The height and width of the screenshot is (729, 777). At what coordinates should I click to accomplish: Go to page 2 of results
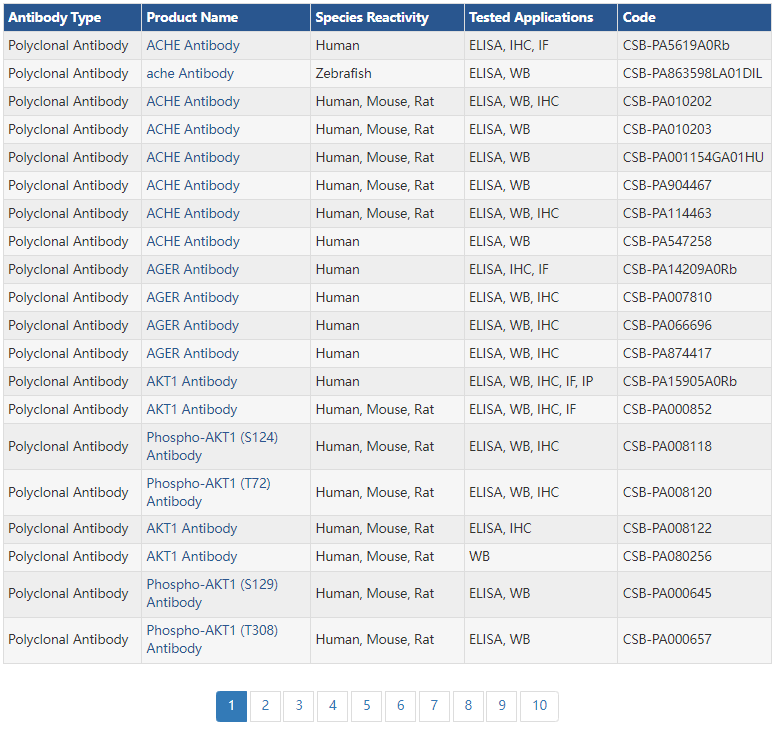click(265, 706)
